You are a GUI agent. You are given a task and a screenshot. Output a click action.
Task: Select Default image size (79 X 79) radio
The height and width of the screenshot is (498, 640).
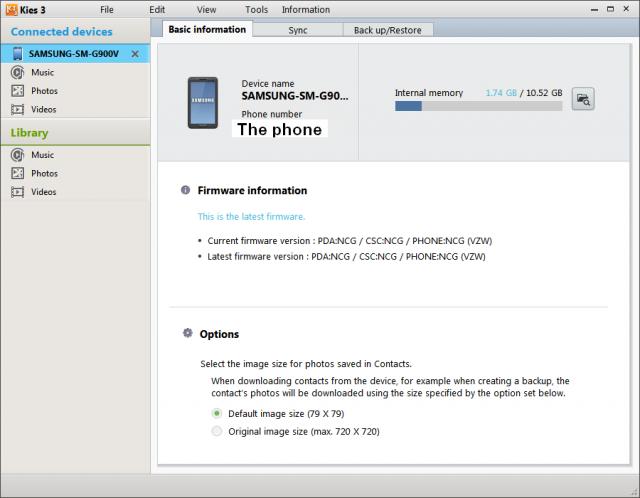click(x=217, y=413)
